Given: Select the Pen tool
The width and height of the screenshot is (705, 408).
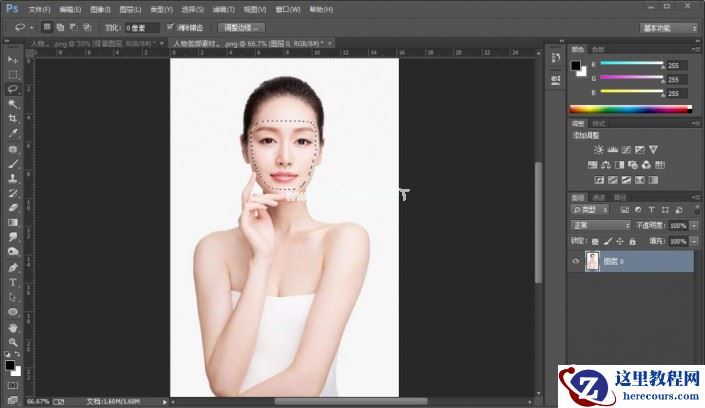Looking at the screenshot, I should tap(13, 268).
